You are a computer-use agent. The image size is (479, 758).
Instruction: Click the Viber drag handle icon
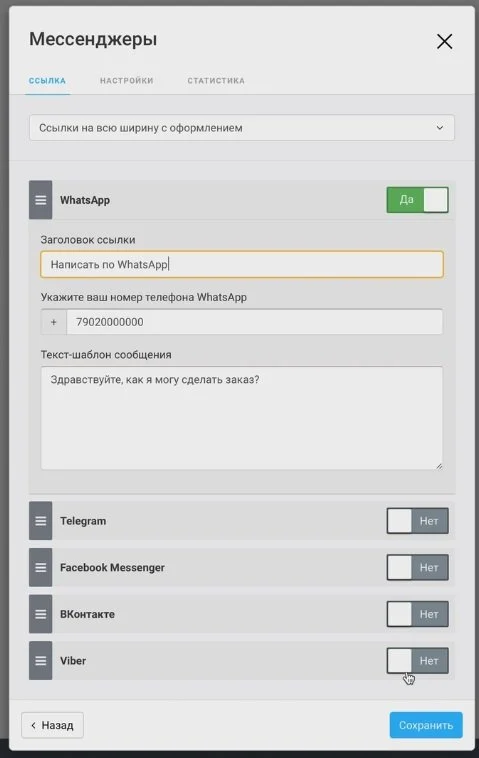(x=41, y=660)
